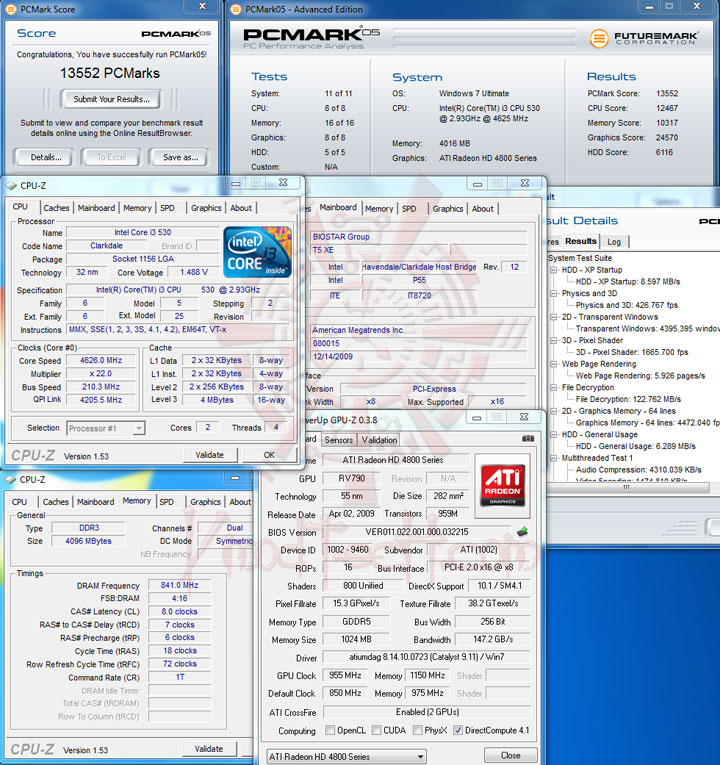Click the Close button in GPU-Z
Image resolution: width=720 pixels, height=765 pixels.
tap(511, 755)
